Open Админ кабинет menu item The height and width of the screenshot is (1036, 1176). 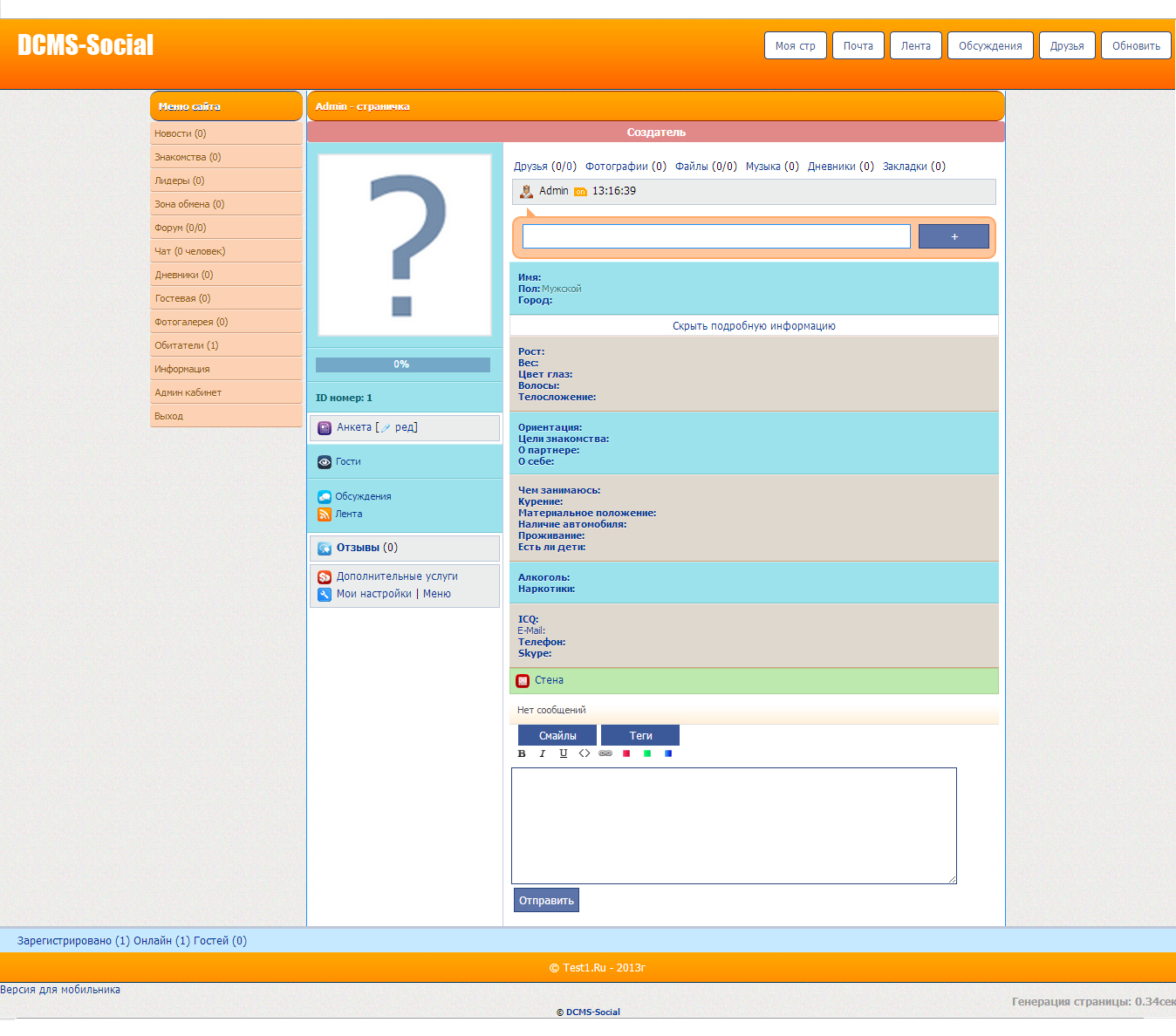point(226,392)
